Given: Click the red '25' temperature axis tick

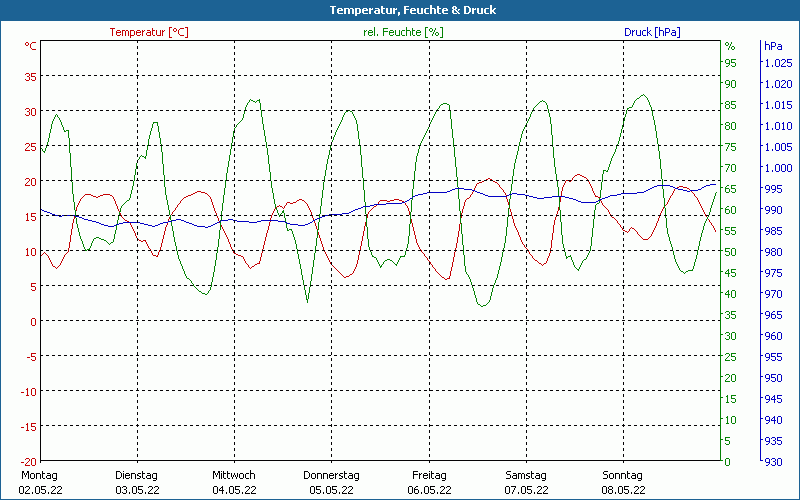Looking at the screenshot, I should (31, 147).
